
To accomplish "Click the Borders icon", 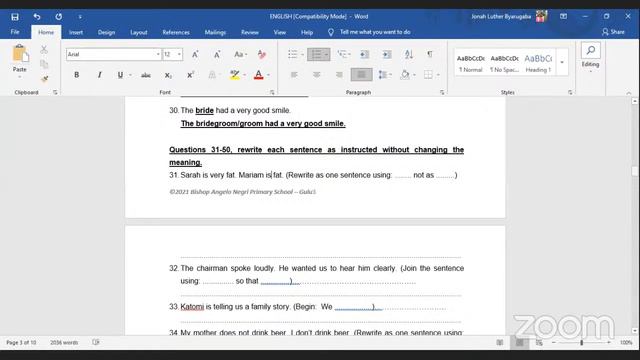I will click(x=428, y=75).
